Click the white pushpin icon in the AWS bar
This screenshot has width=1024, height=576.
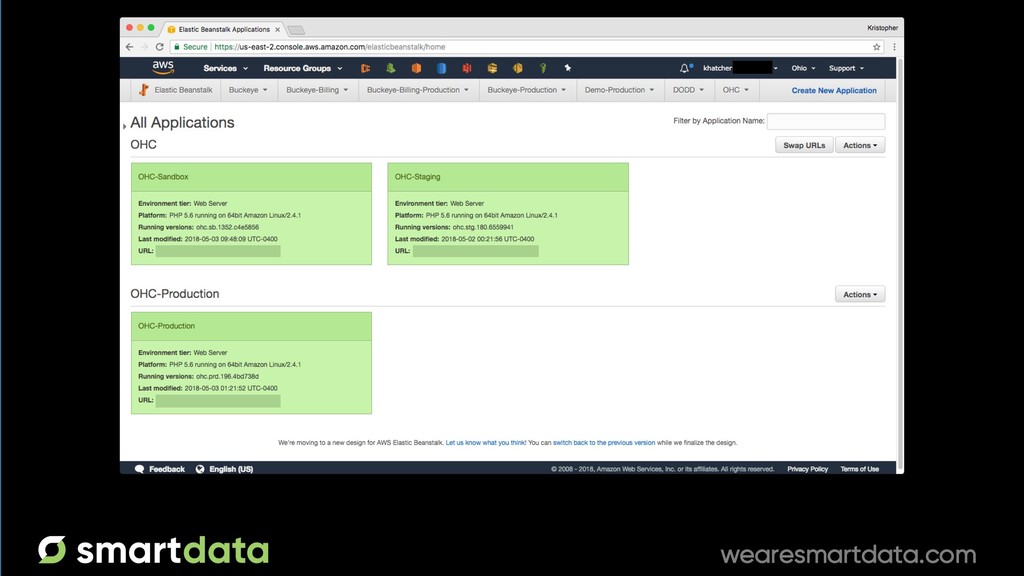pyautogui.click(x=568, y=68)
